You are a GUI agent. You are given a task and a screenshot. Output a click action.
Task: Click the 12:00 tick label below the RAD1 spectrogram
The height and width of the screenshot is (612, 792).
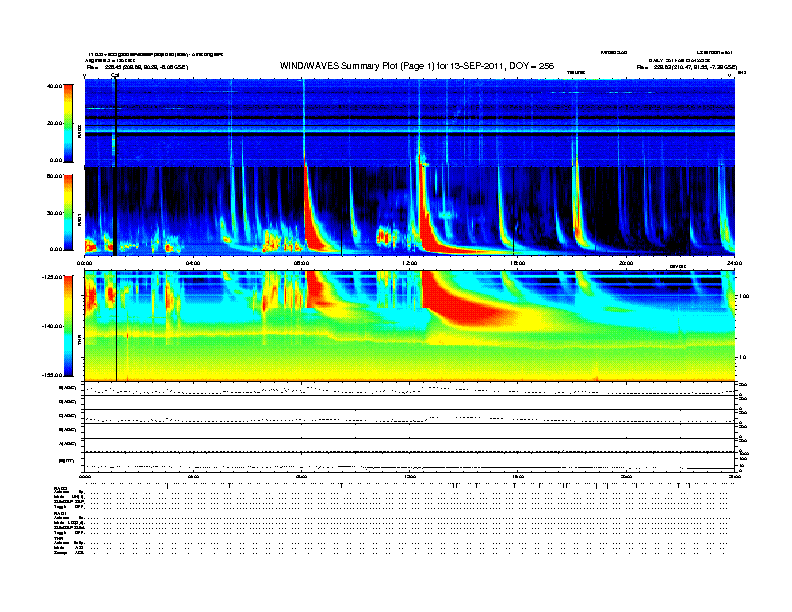410,263
